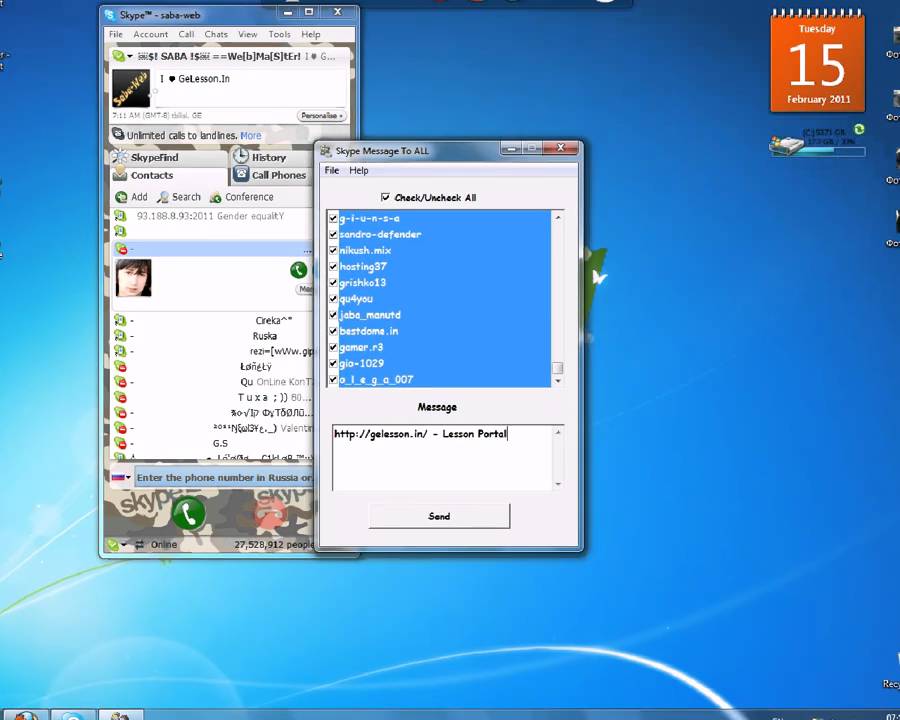Open the Tools menu
The image size is (900, 720).
tap(280, 34)
